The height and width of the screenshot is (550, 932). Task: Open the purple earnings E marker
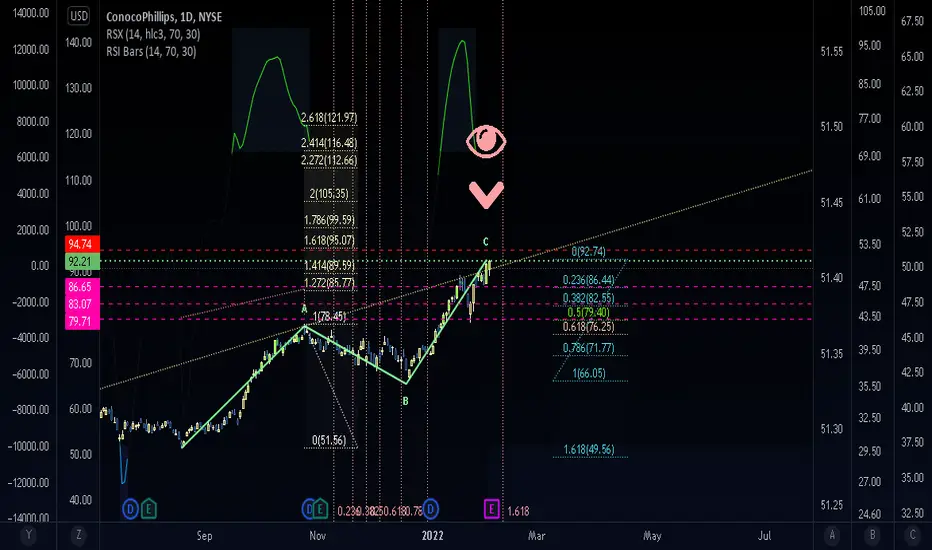pos(492,509)
